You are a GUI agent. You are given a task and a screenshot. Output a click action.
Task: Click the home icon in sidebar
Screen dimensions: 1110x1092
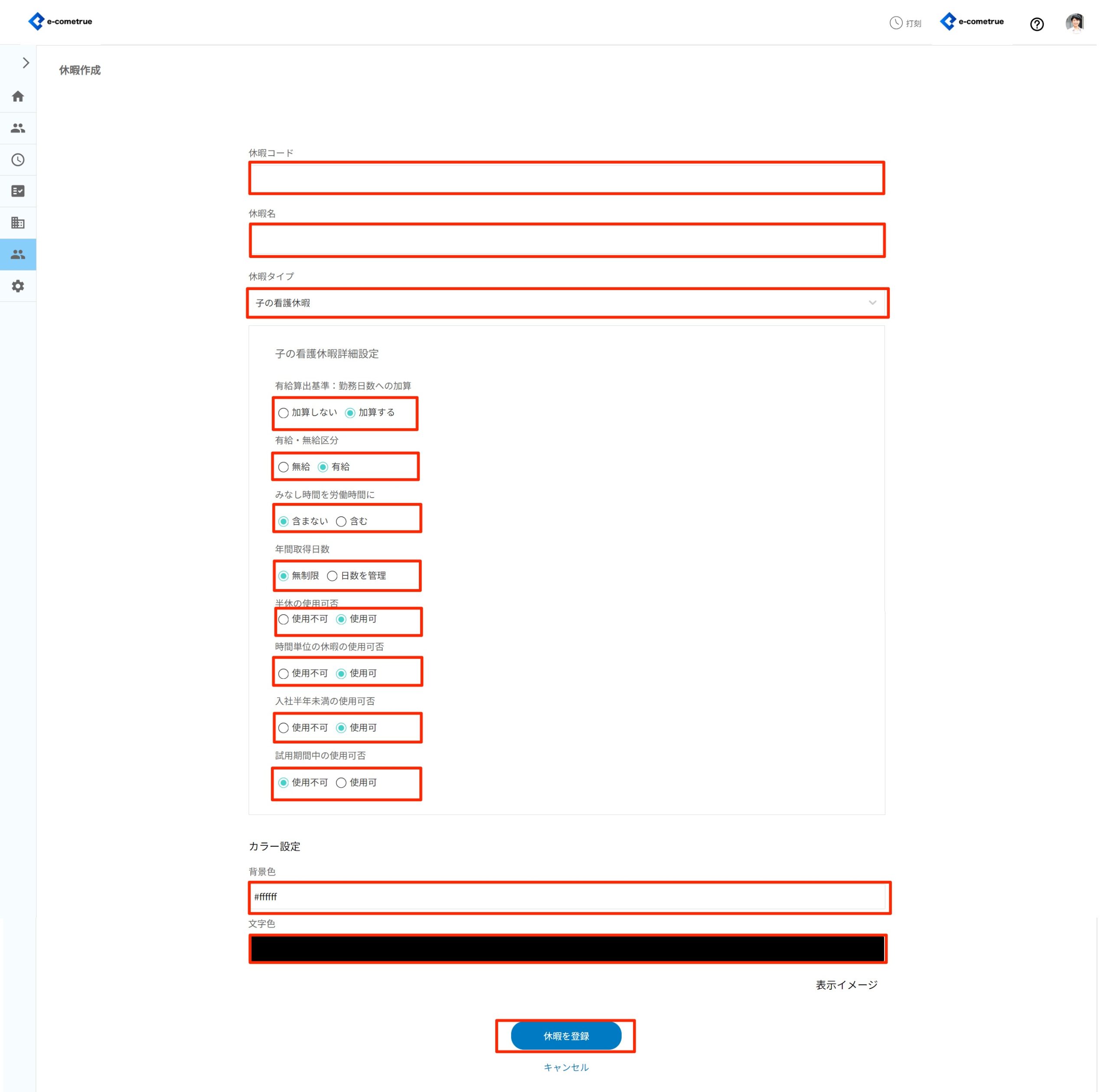[18, 96]
